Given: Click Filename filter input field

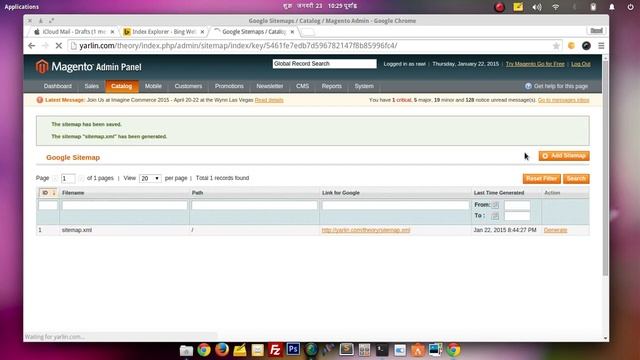Looking at the screenshot, I should click(124, 205).
